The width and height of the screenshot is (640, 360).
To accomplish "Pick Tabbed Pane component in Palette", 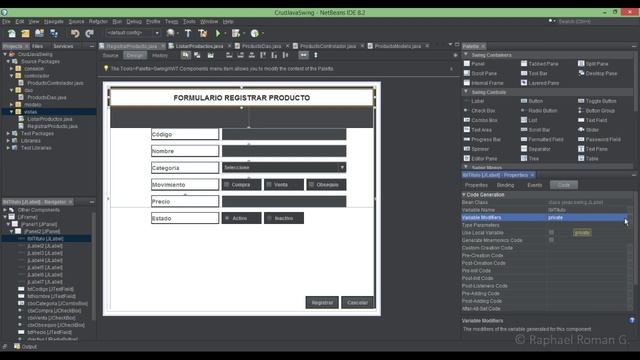I will click(x=540, y=64).
